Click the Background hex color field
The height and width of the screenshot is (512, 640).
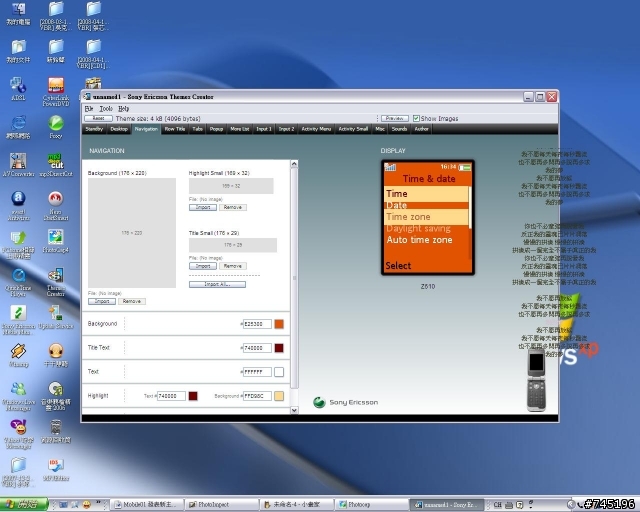click(x=257, y=324)
